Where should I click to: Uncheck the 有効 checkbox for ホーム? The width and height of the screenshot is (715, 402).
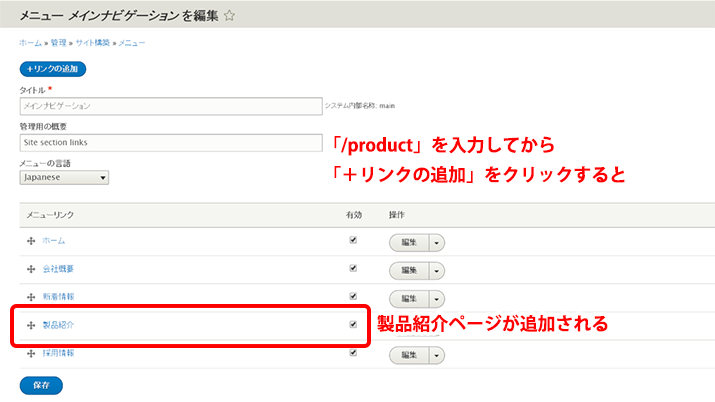tap(353, 240)
